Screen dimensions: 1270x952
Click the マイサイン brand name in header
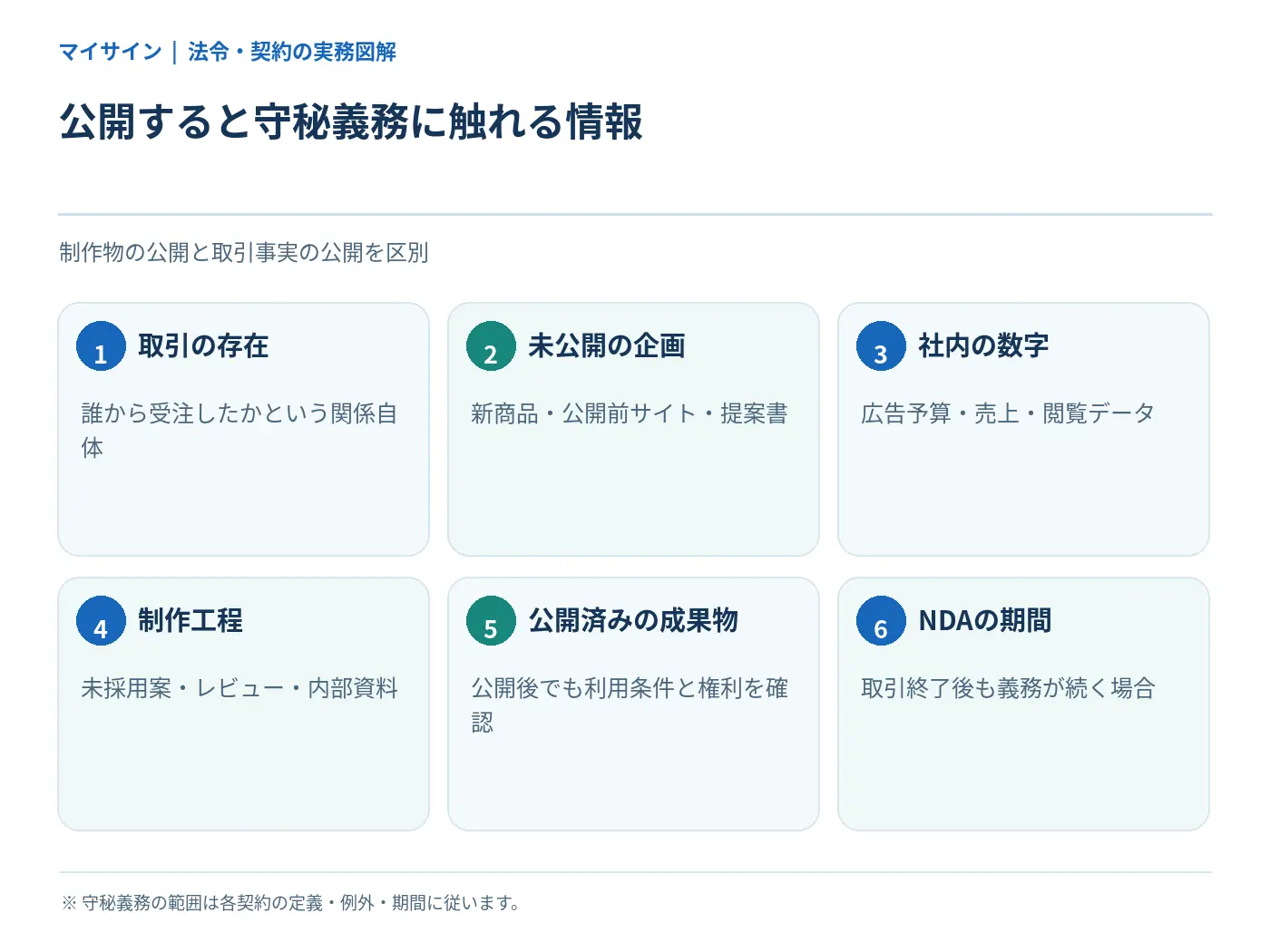[x=110, y=52]
